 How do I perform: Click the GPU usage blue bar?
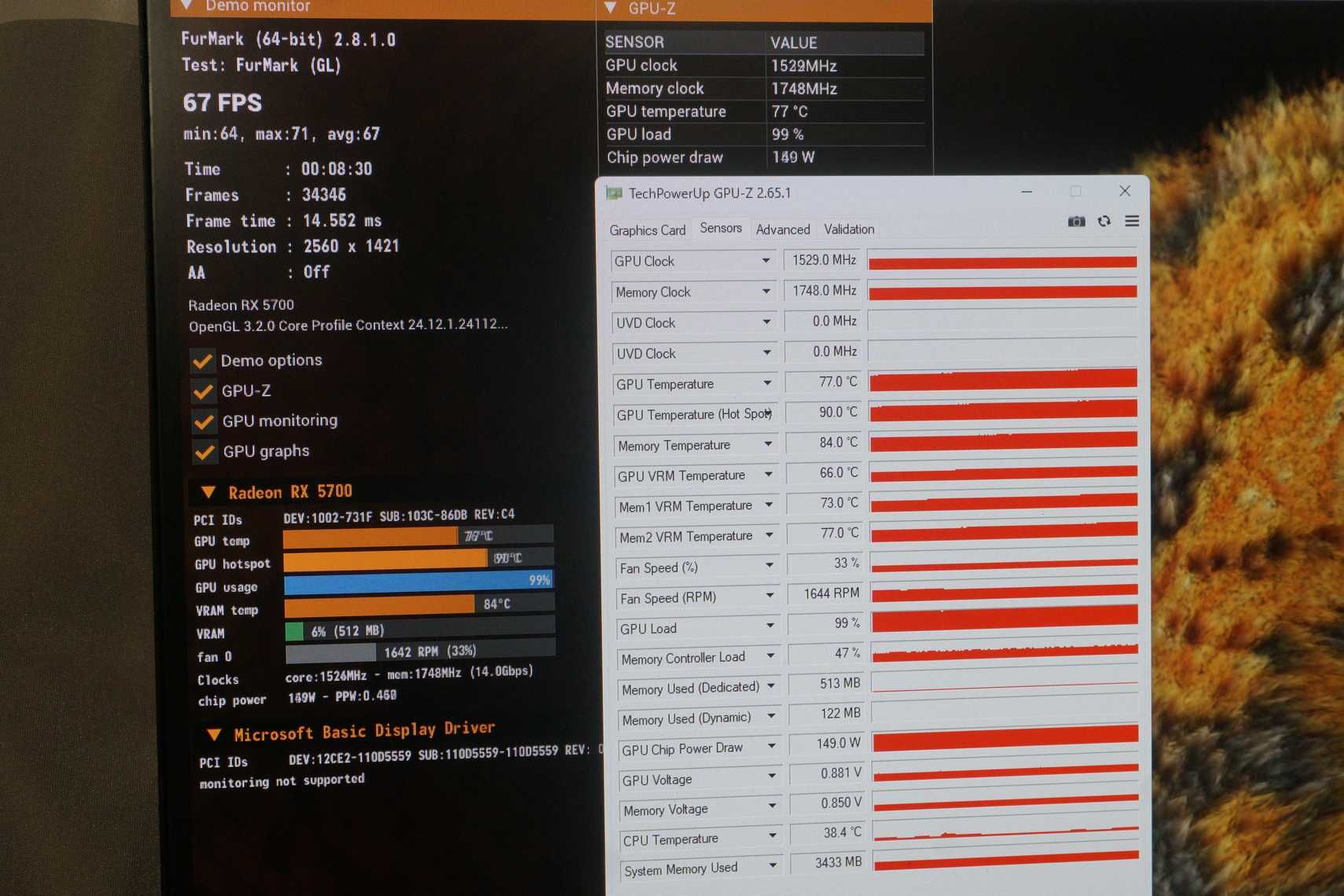(x=419, y=582)
